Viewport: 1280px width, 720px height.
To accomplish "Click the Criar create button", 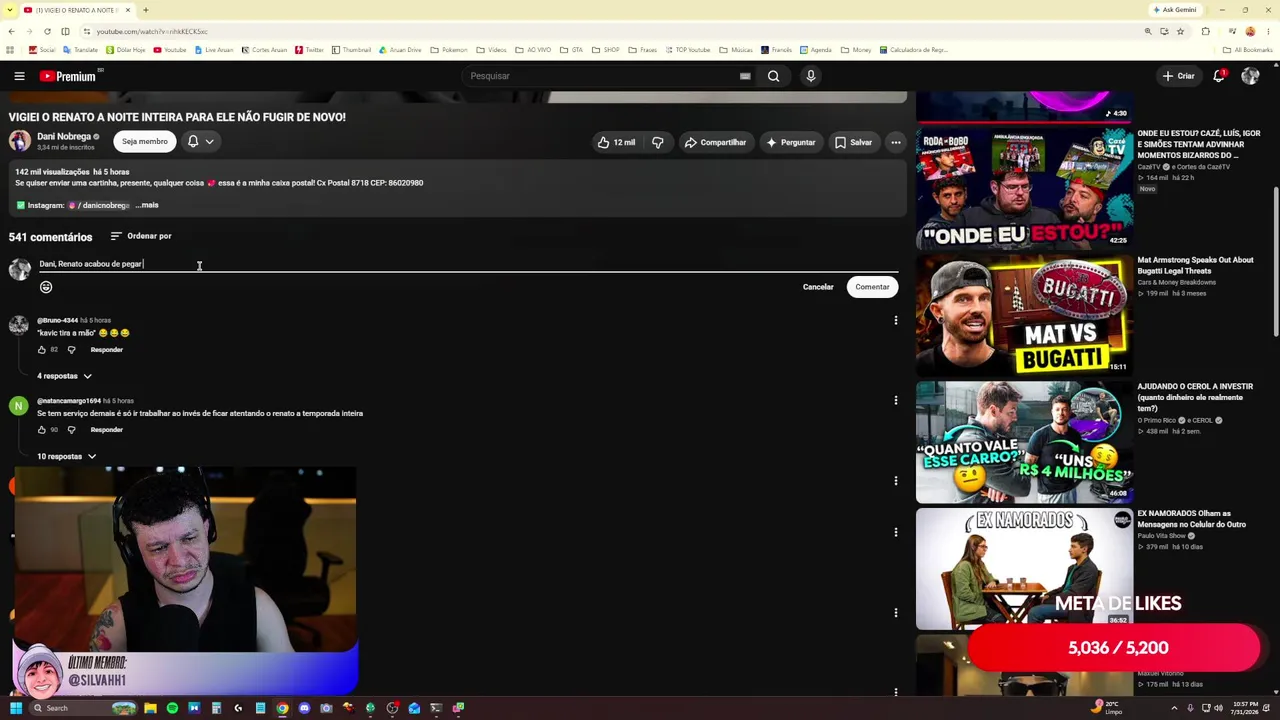I will [x=1178, y=76].
